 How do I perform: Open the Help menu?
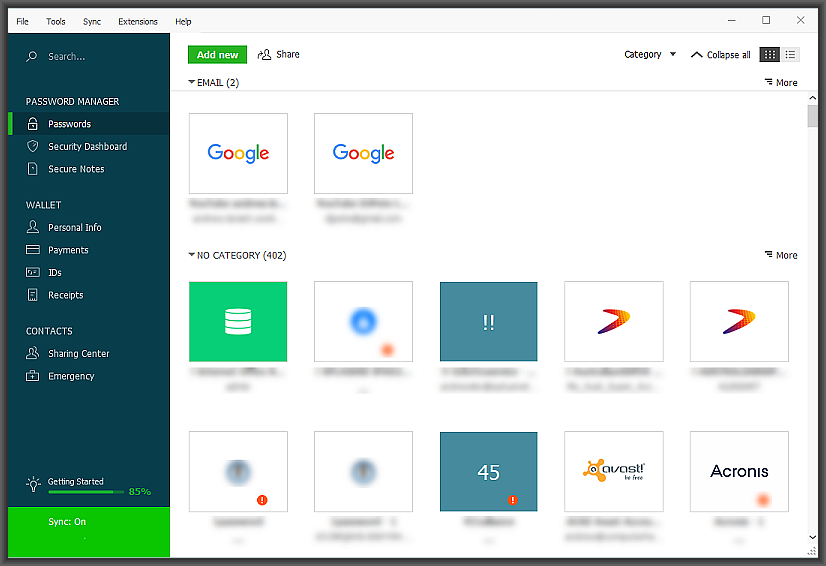pyautogui.click(x=183, y=21)
